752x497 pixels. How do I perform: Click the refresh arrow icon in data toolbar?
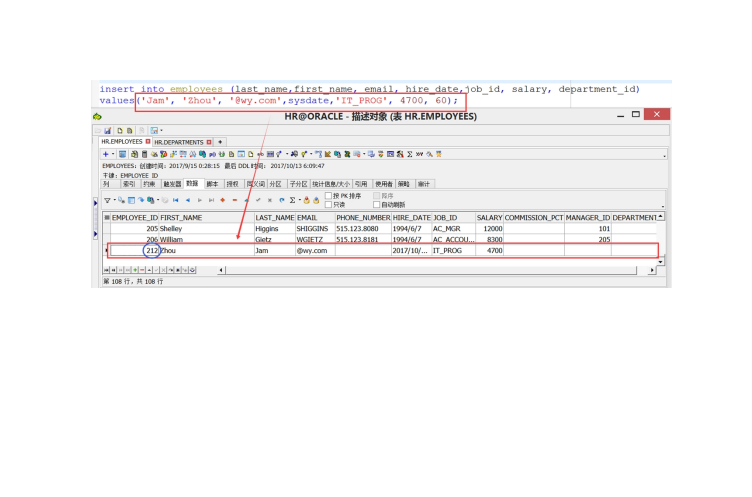(x=282, y=201)
